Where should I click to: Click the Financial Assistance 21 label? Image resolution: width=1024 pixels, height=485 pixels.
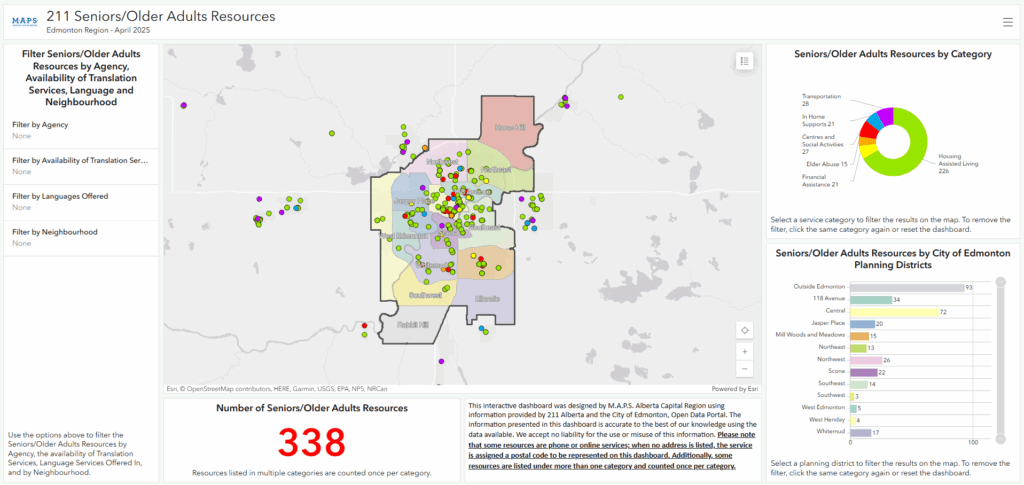[x=819, y=181]
